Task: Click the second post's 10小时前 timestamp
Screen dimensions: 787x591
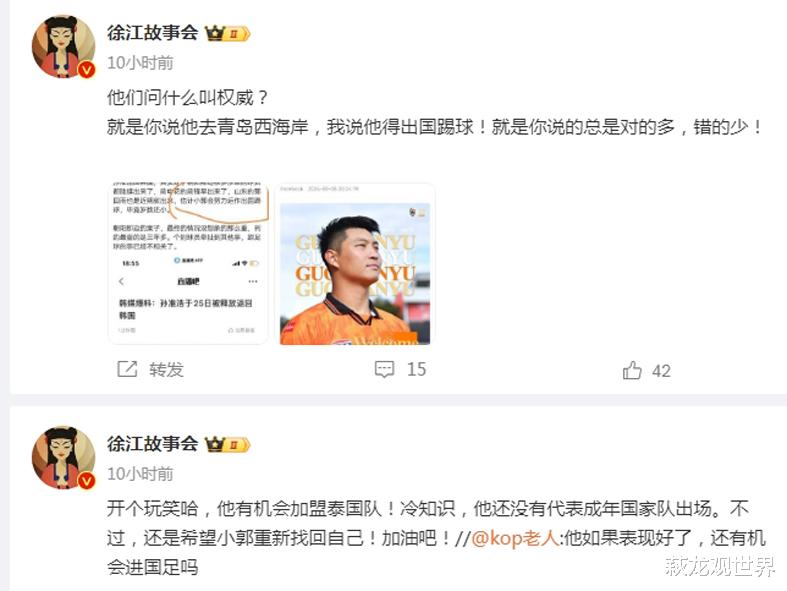Action: click(140, 474)
